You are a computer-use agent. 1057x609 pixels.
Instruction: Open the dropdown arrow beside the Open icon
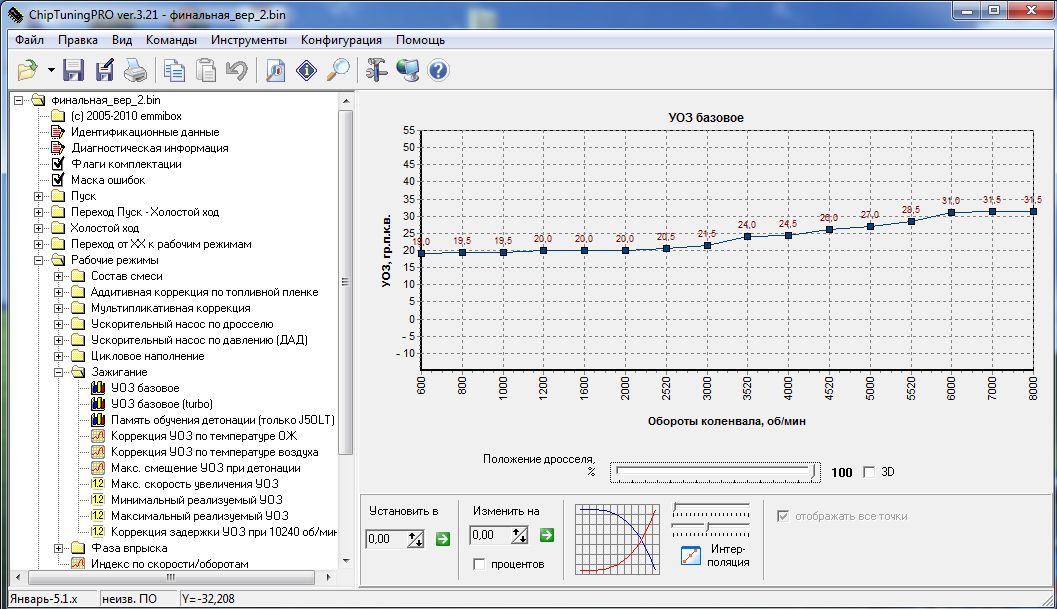click(50, 70)
